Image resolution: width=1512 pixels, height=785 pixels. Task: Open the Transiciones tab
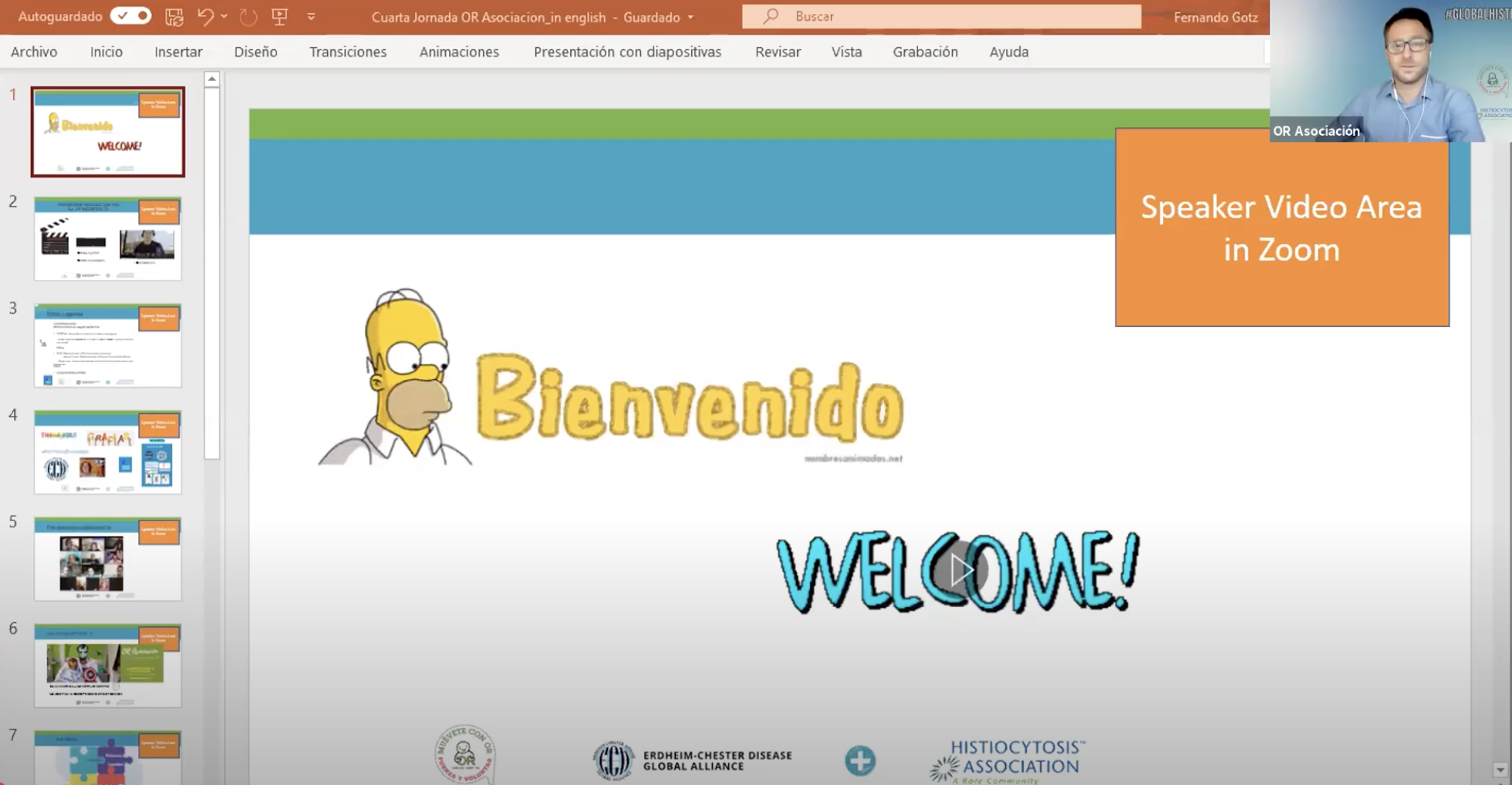[348, 52]
